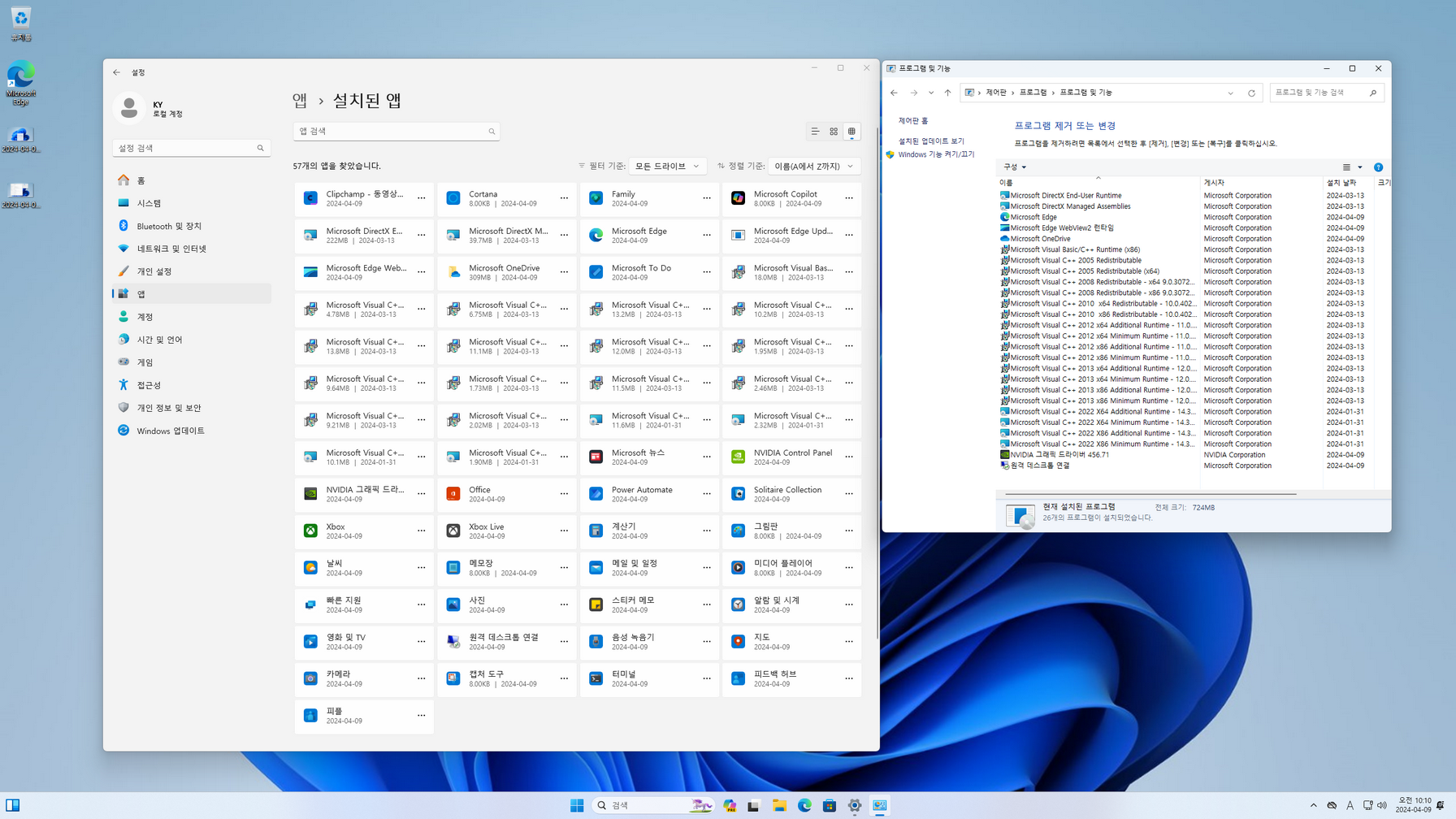Click the 스티커 메모 app icon
The height and width of the screenshot is (819, 1456).
tap(596, 604)
